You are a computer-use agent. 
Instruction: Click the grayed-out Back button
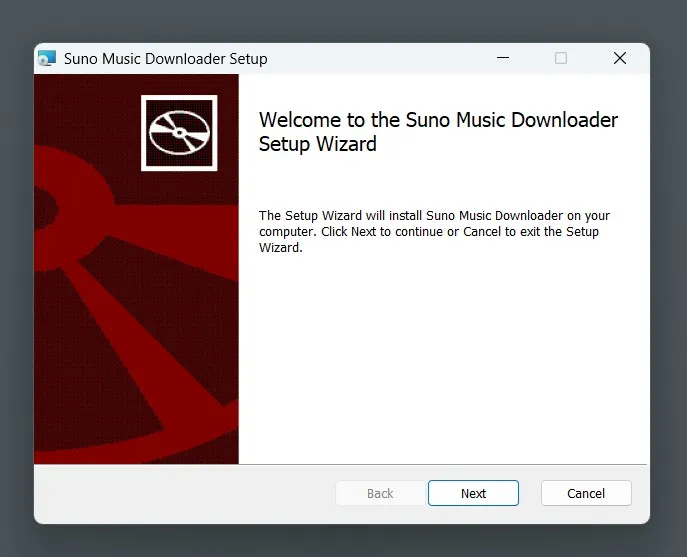[x=380, y=493]
